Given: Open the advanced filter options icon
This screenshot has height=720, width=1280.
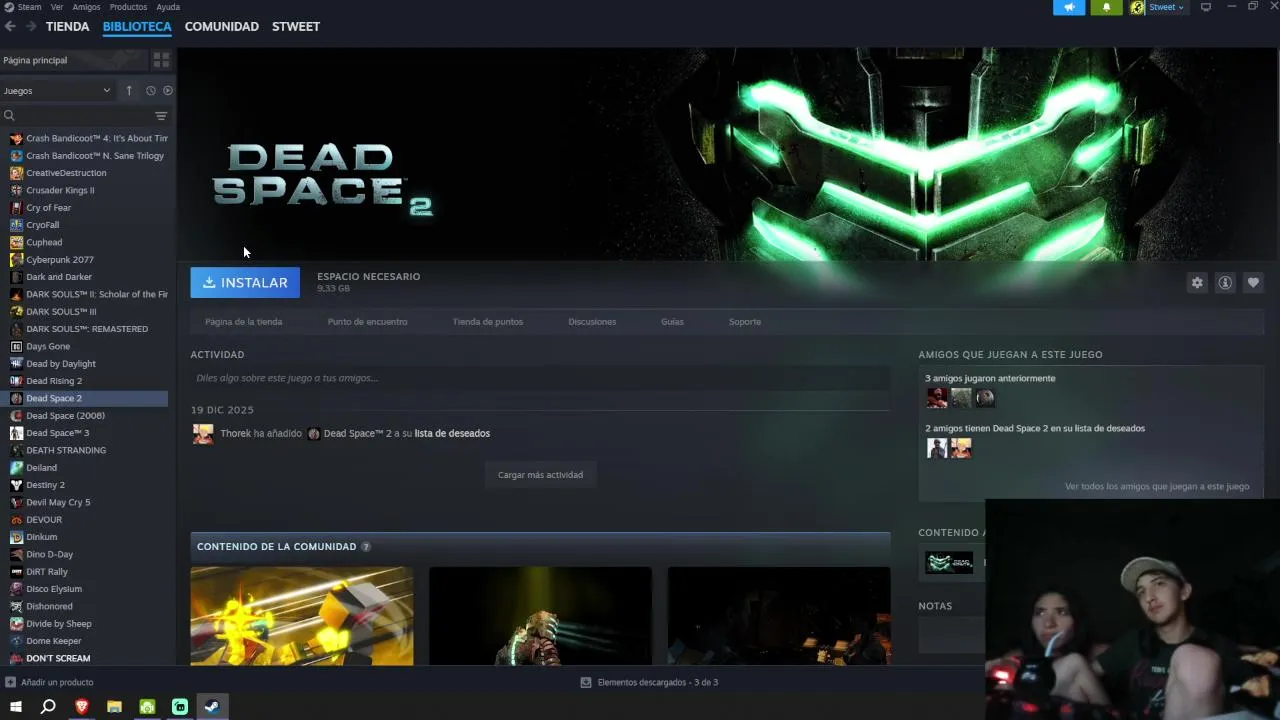Looking at the screenshot, I should 161,116.
